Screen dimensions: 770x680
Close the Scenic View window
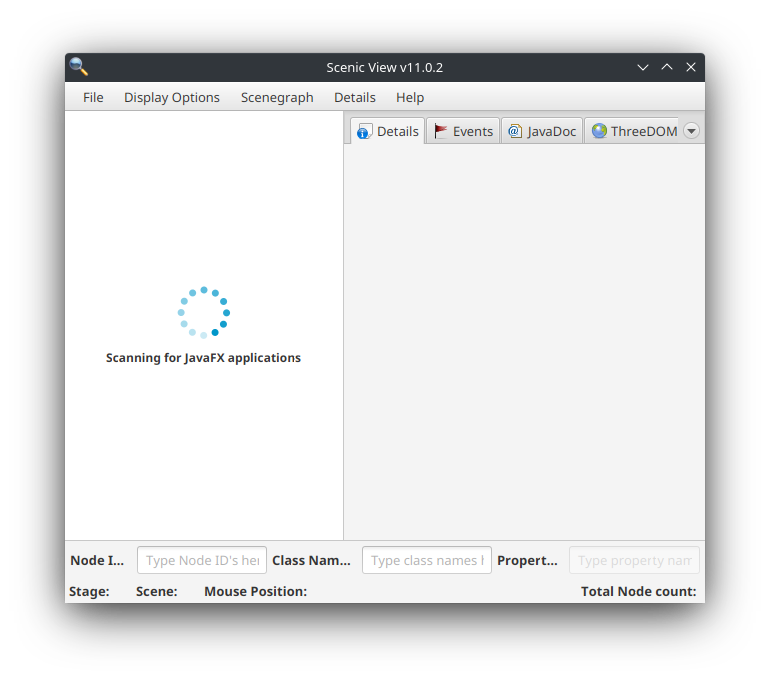pos(691,67)
